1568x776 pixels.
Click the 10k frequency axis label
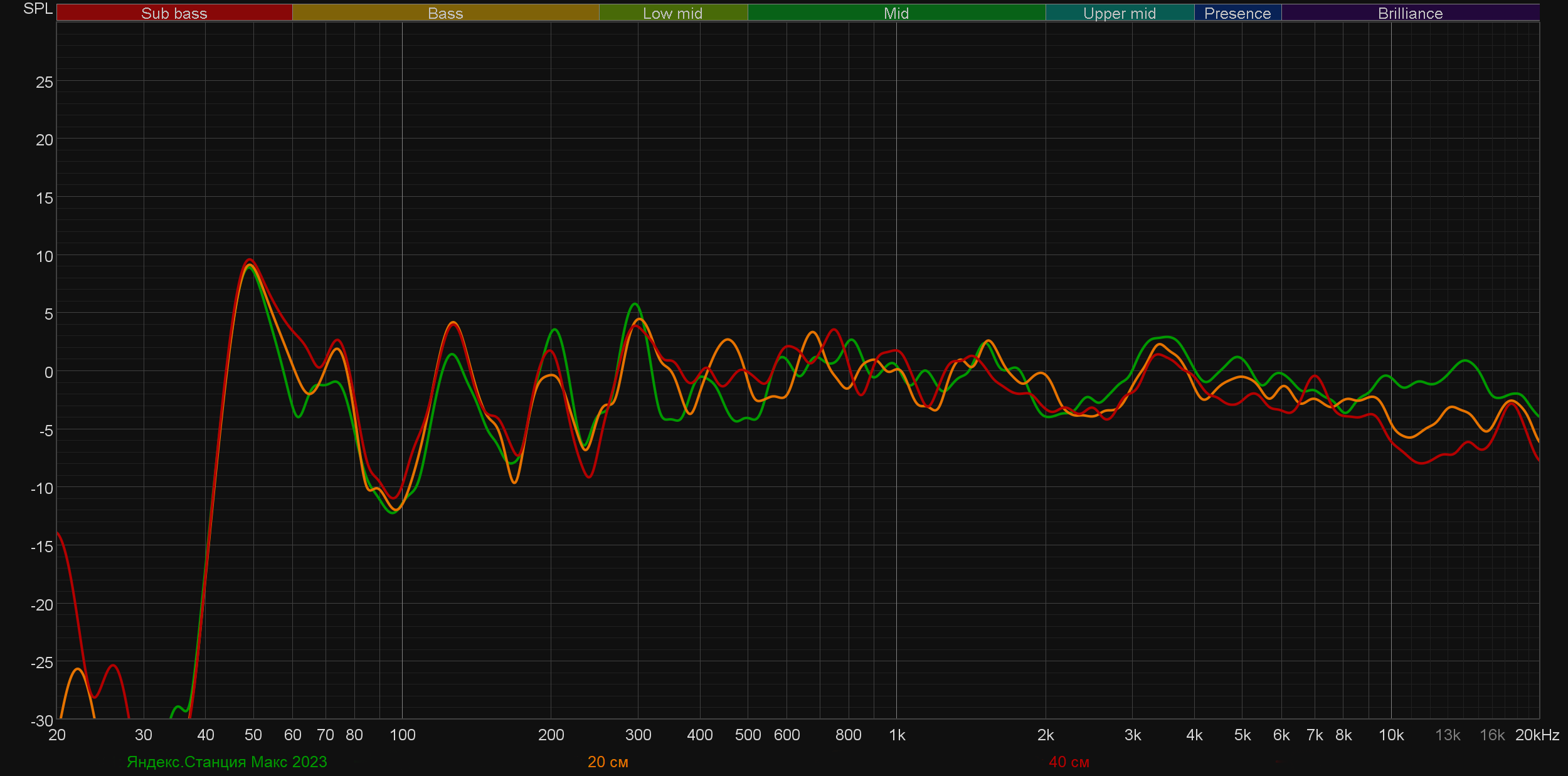pyautogui.click(x=1391, y=735)
